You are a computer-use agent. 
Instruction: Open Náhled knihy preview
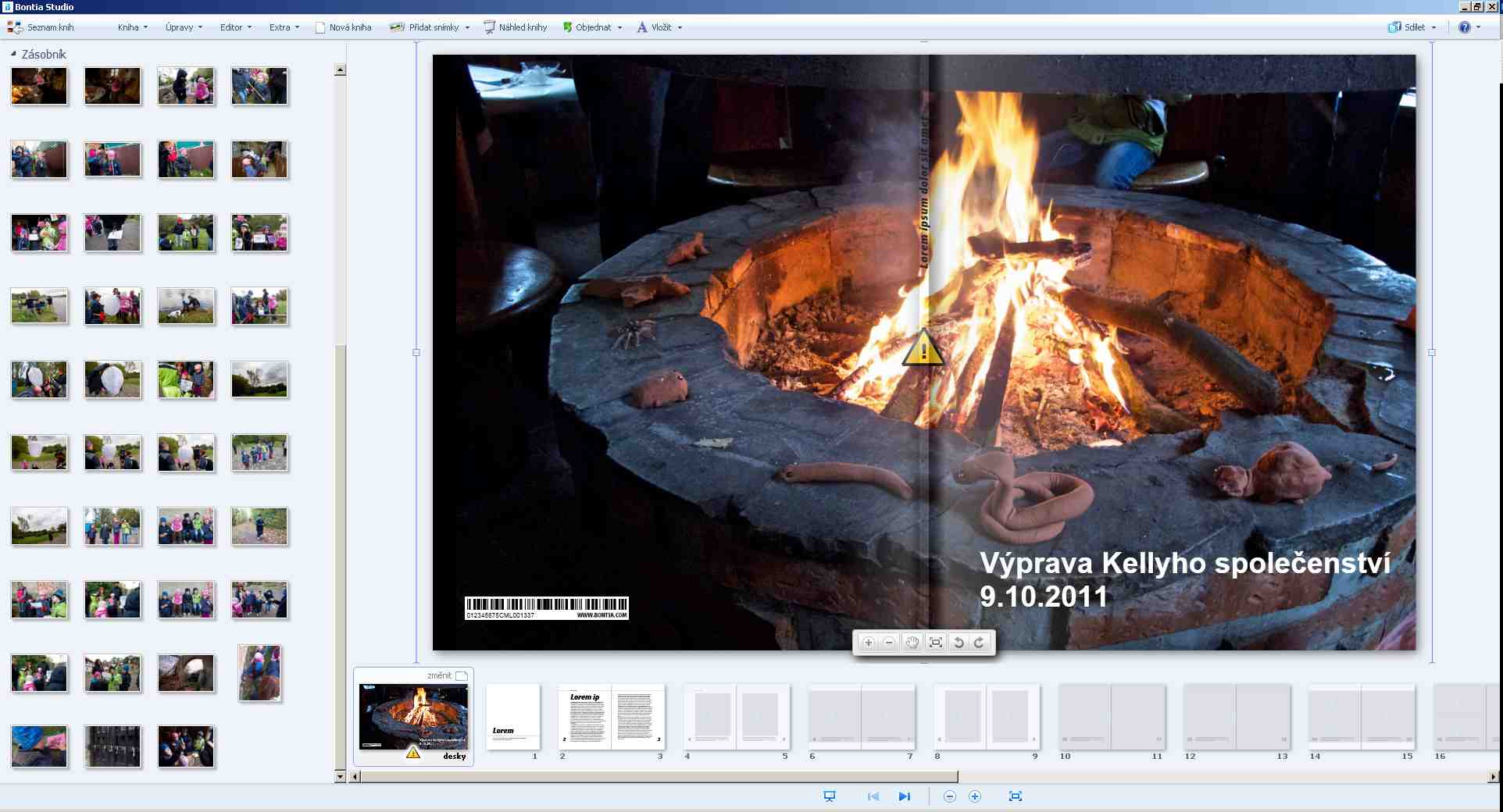click(x=515, y=27)
